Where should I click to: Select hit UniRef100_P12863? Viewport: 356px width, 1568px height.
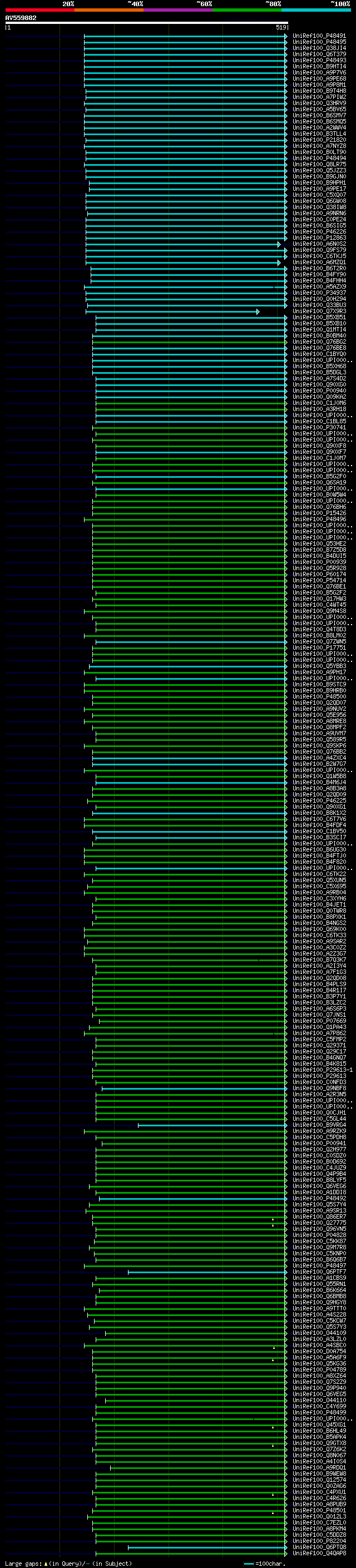click(x=319, y=239)
